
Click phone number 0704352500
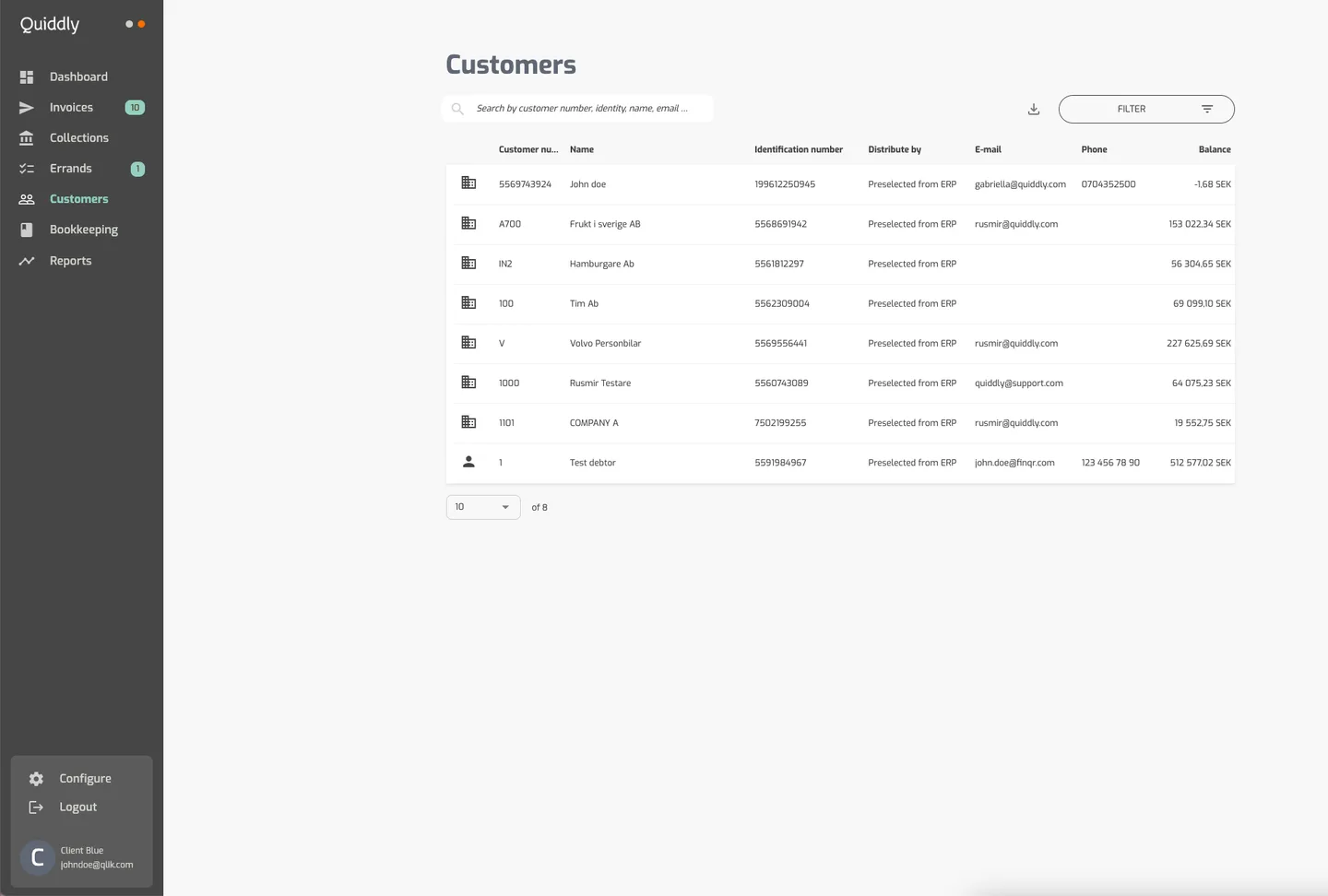click(1109, 184)
